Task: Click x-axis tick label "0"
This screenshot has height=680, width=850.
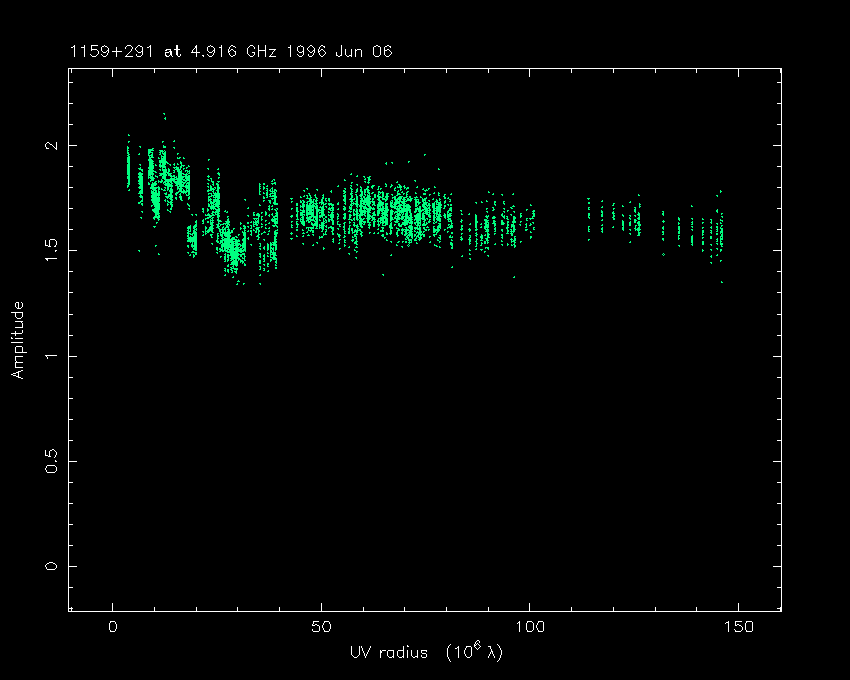Action: pos(113,627)
